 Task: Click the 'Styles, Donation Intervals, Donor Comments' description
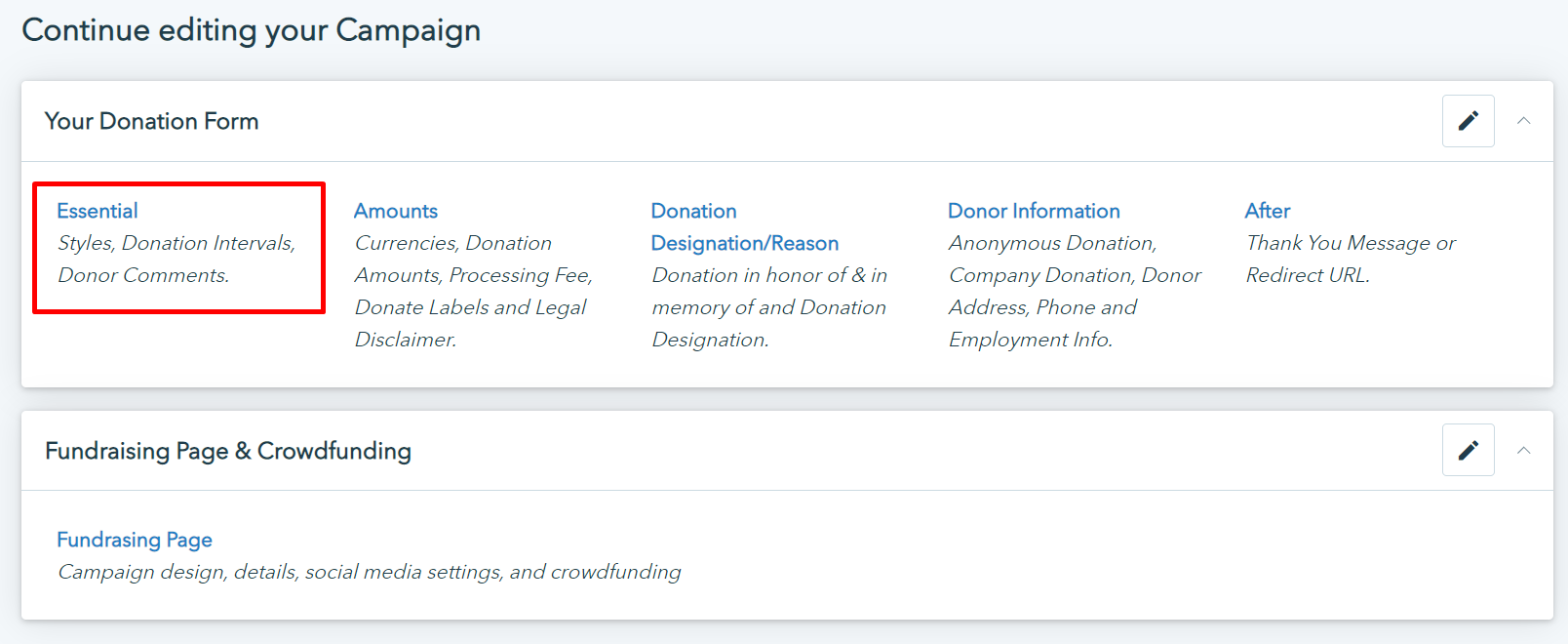[176, 260]
